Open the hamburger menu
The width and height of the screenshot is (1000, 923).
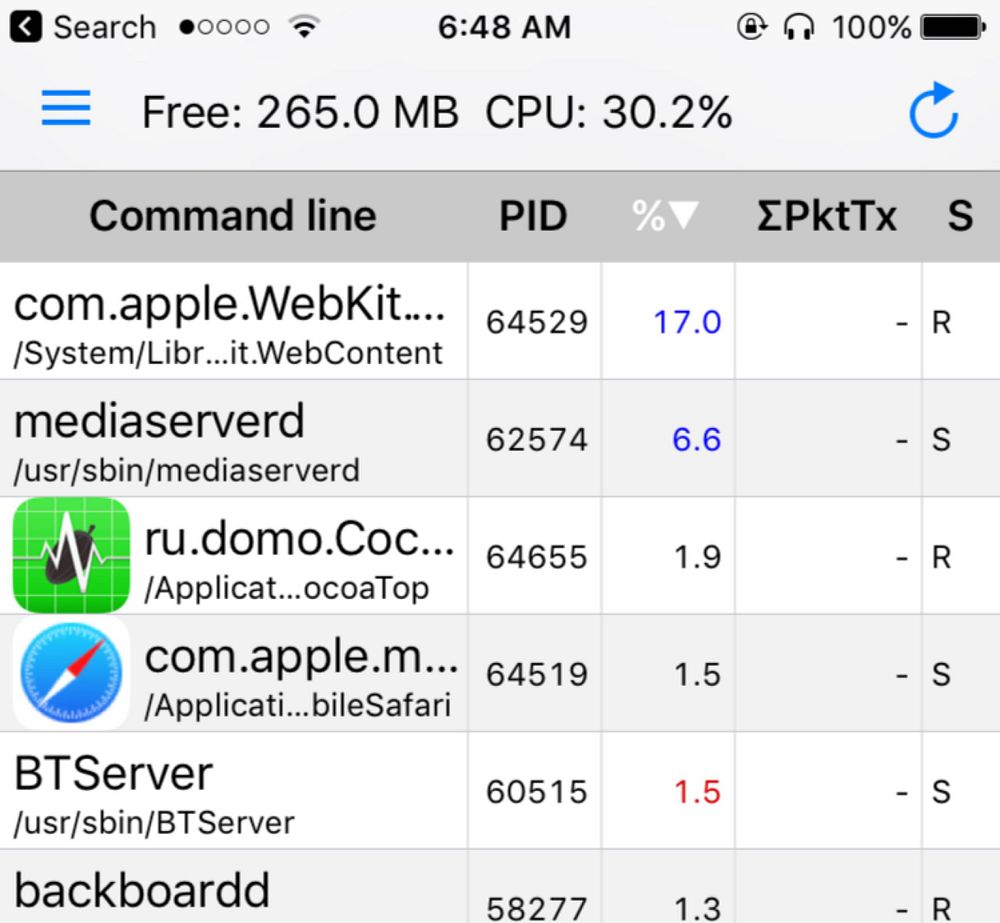[x=66, y=108]
